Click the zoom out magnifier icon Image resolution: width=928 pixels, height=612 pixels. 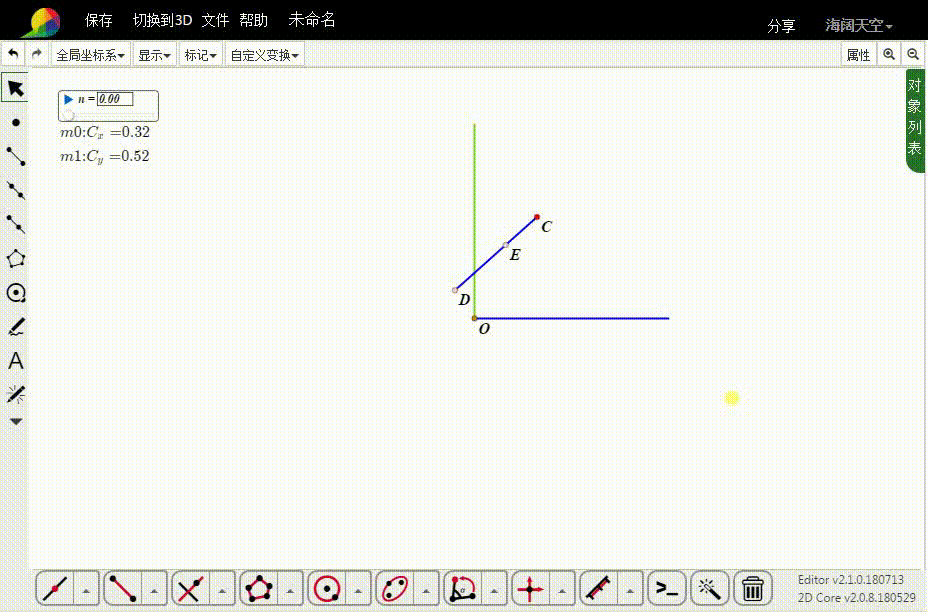point(913,54)
